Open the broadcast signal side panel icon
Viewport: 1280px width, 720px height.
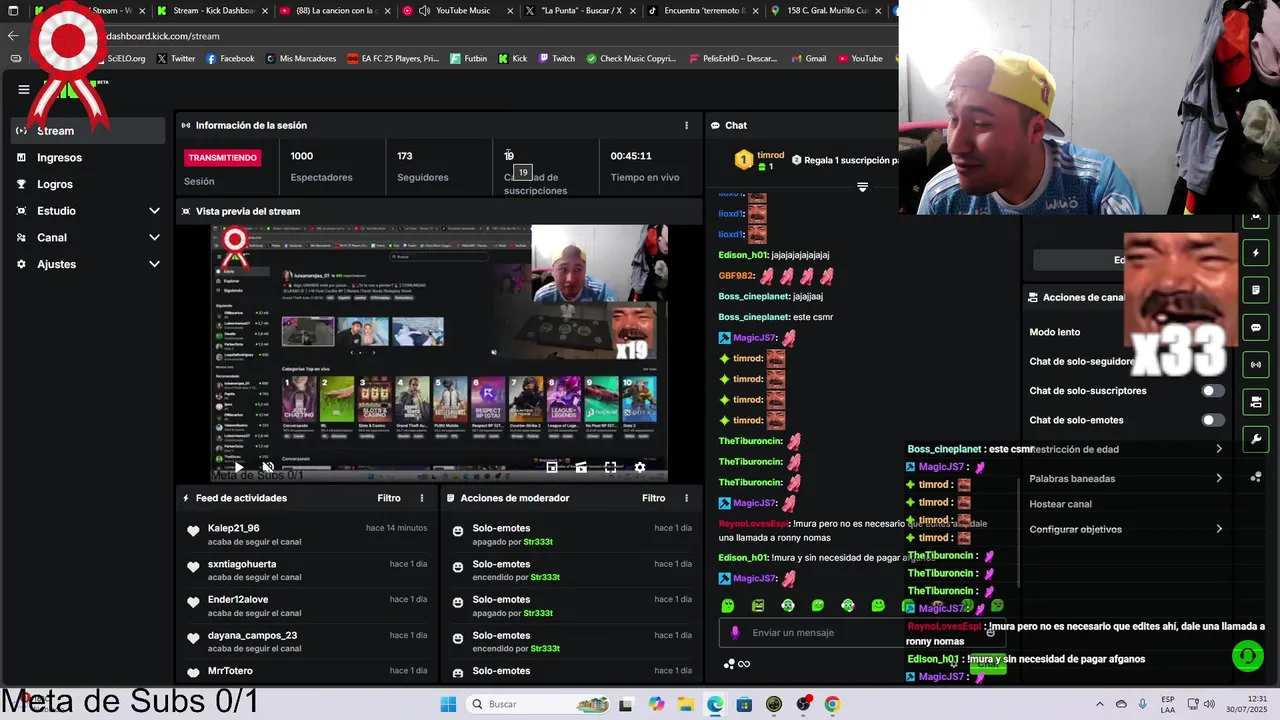[1256, 364]
